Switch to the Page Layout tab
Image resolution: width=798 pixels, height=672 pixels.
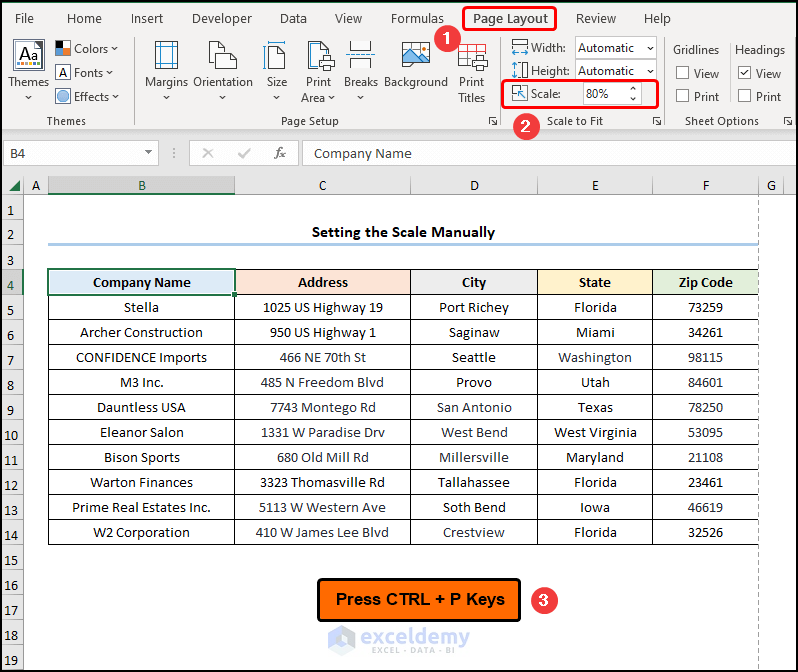point(510,19)
